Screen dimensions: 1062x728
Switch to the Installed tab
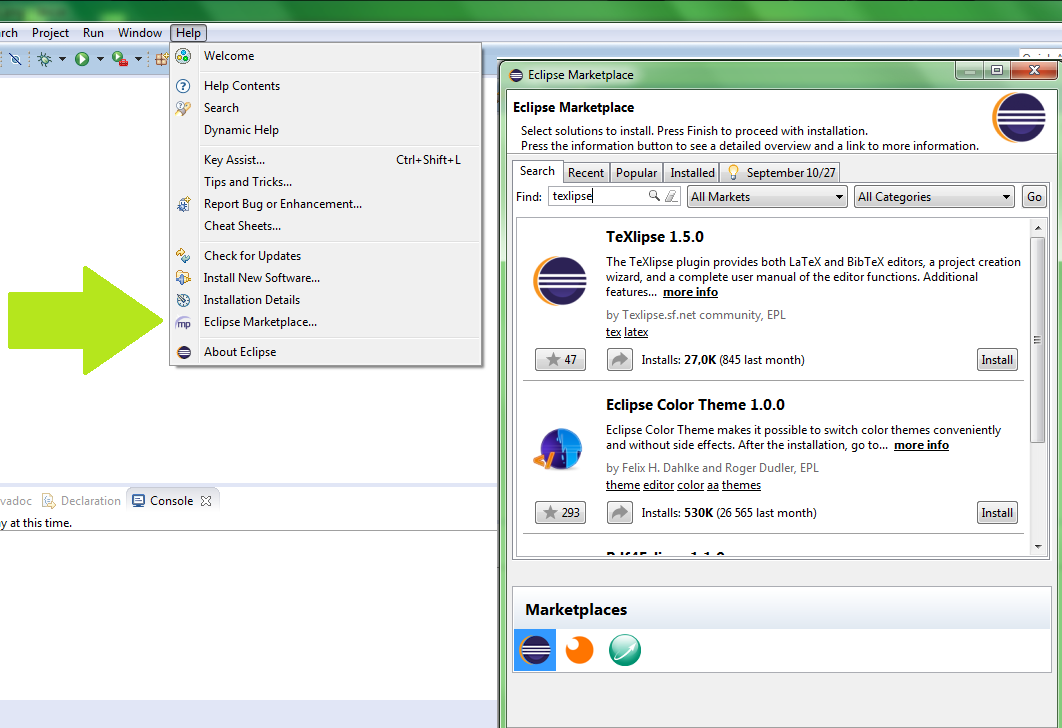click(x=692, y=173)
